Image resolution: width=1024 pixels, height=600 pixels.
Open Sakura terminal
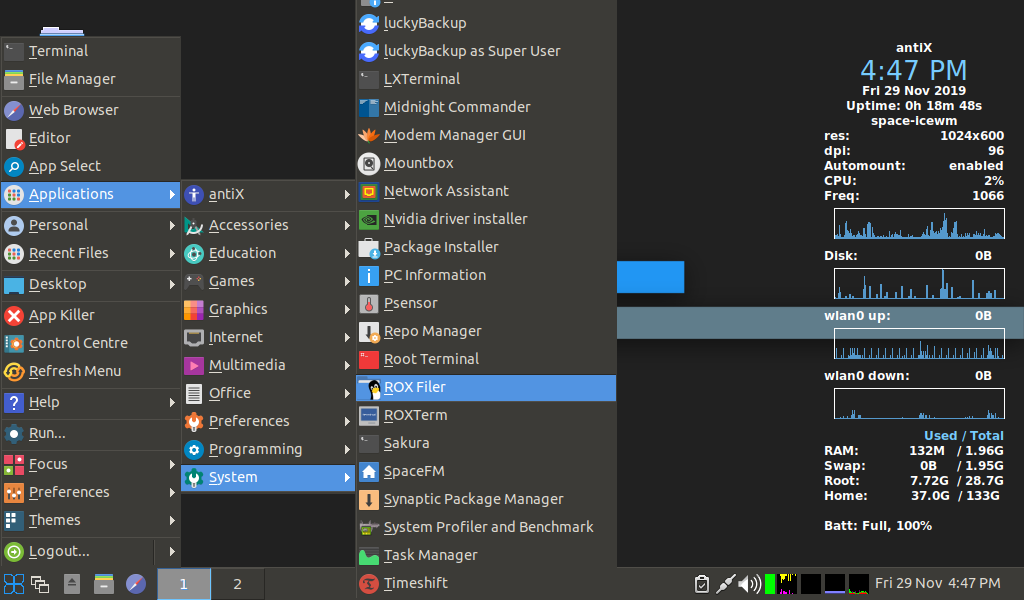[x=486, y=443]
